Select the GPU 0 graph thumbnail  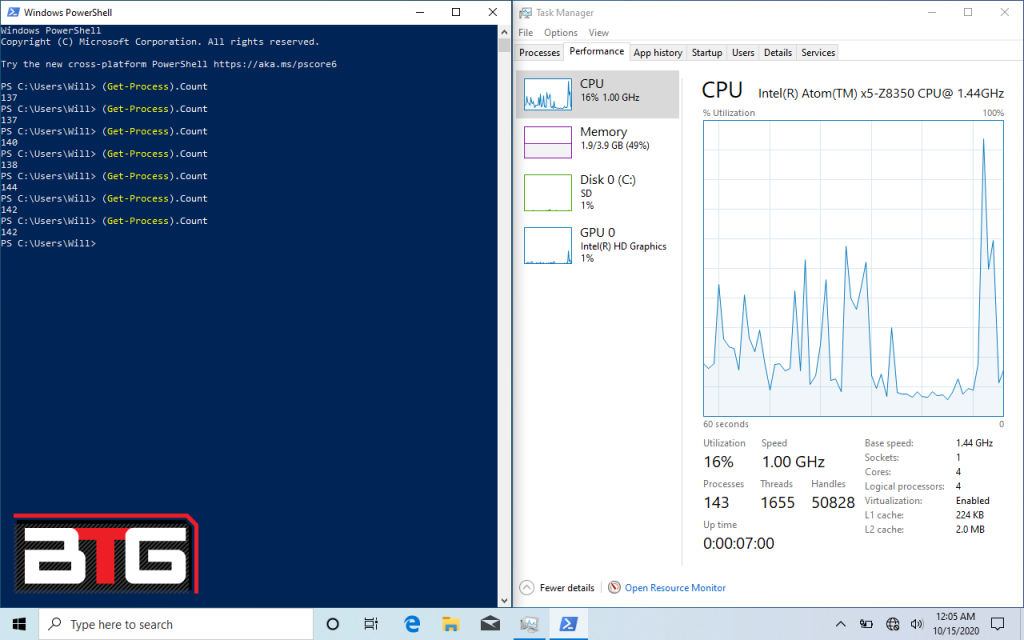point(548,246)
